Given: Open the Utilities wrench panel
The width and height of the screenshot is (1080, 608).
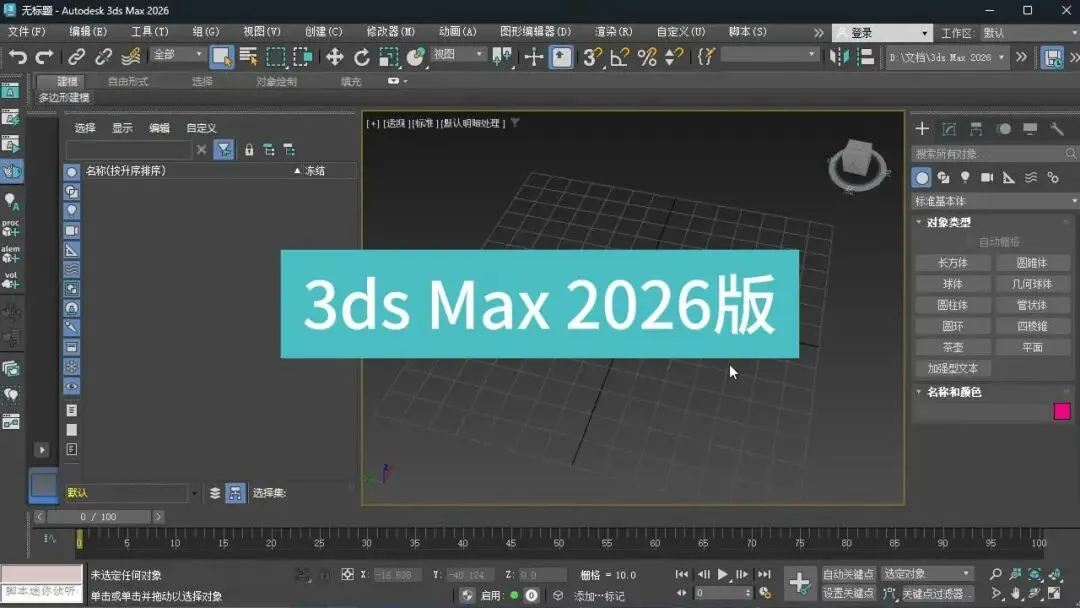Looking at the screenshot, I should click(x=1057, y=129).
